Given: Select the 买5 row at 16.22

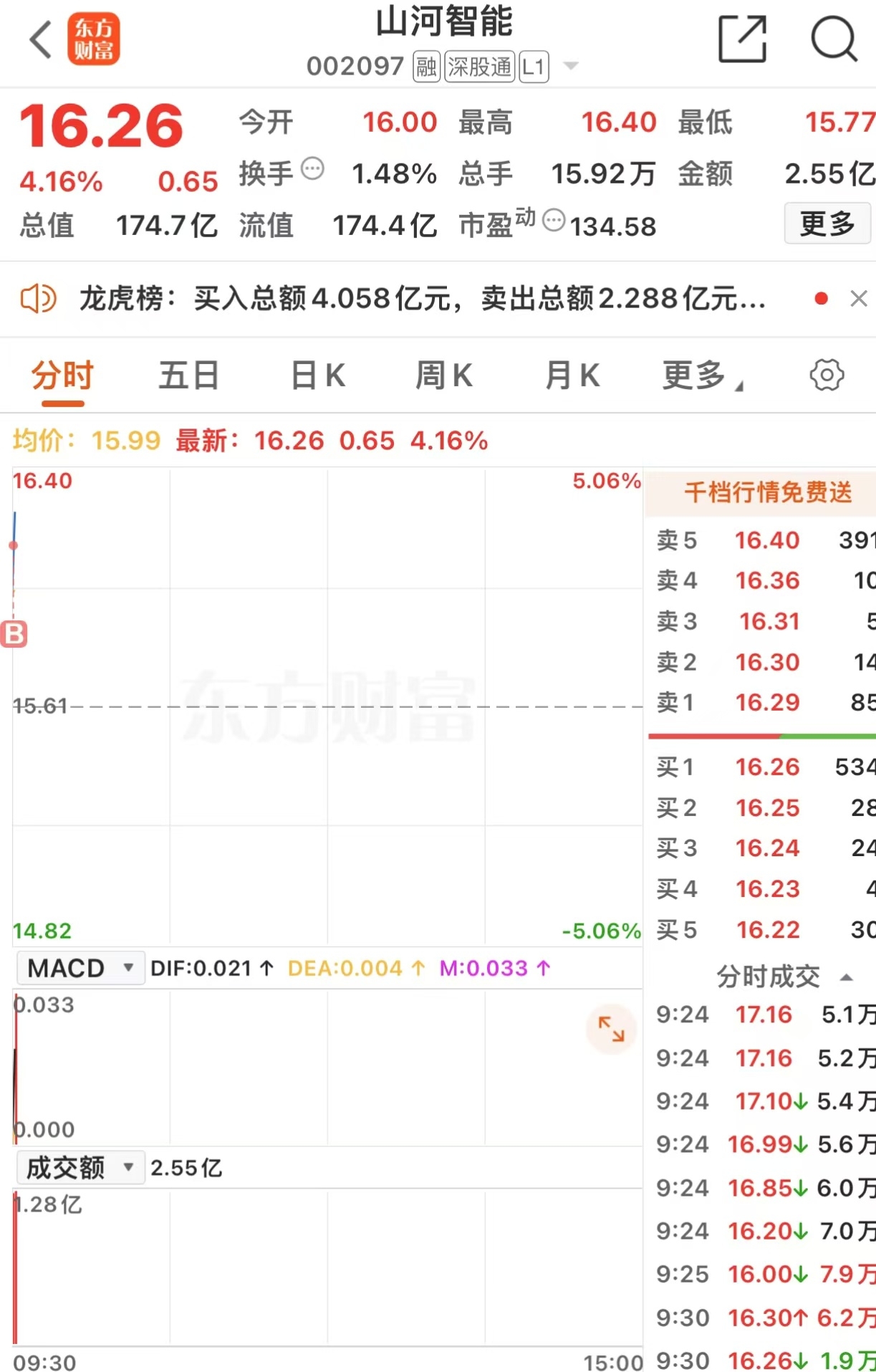Looking at the screenshot, I should pyautogui.click(x=761, y=930).
